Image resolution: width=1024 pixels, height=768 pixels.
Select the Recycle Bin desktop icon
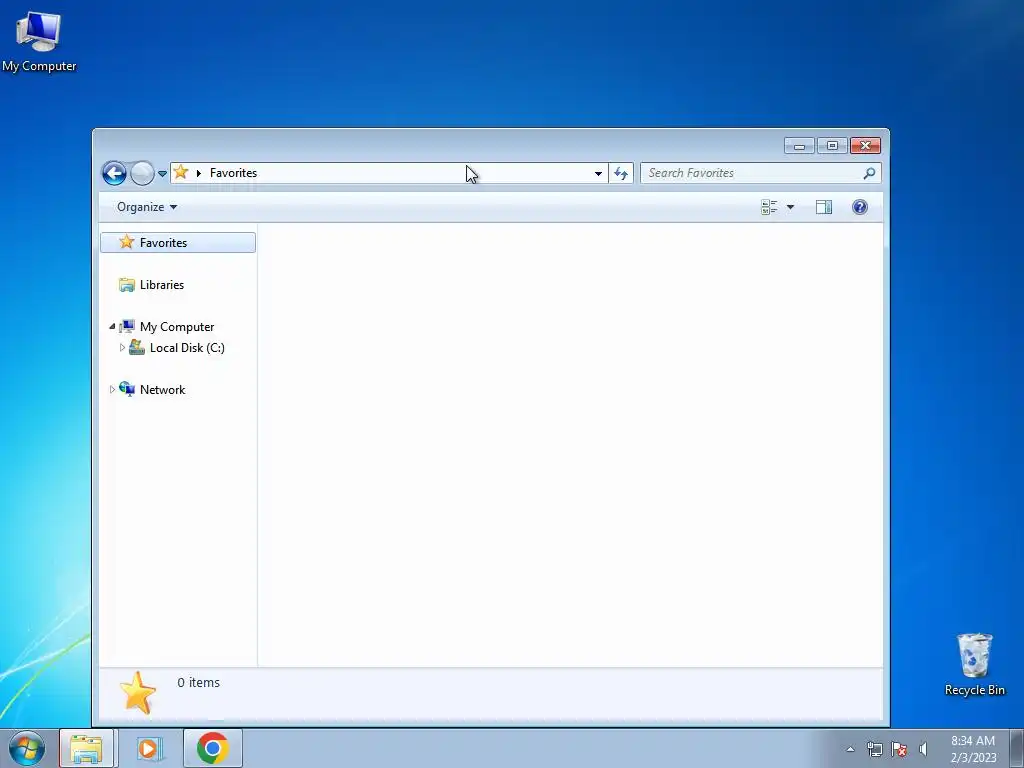tap(974, 664)
